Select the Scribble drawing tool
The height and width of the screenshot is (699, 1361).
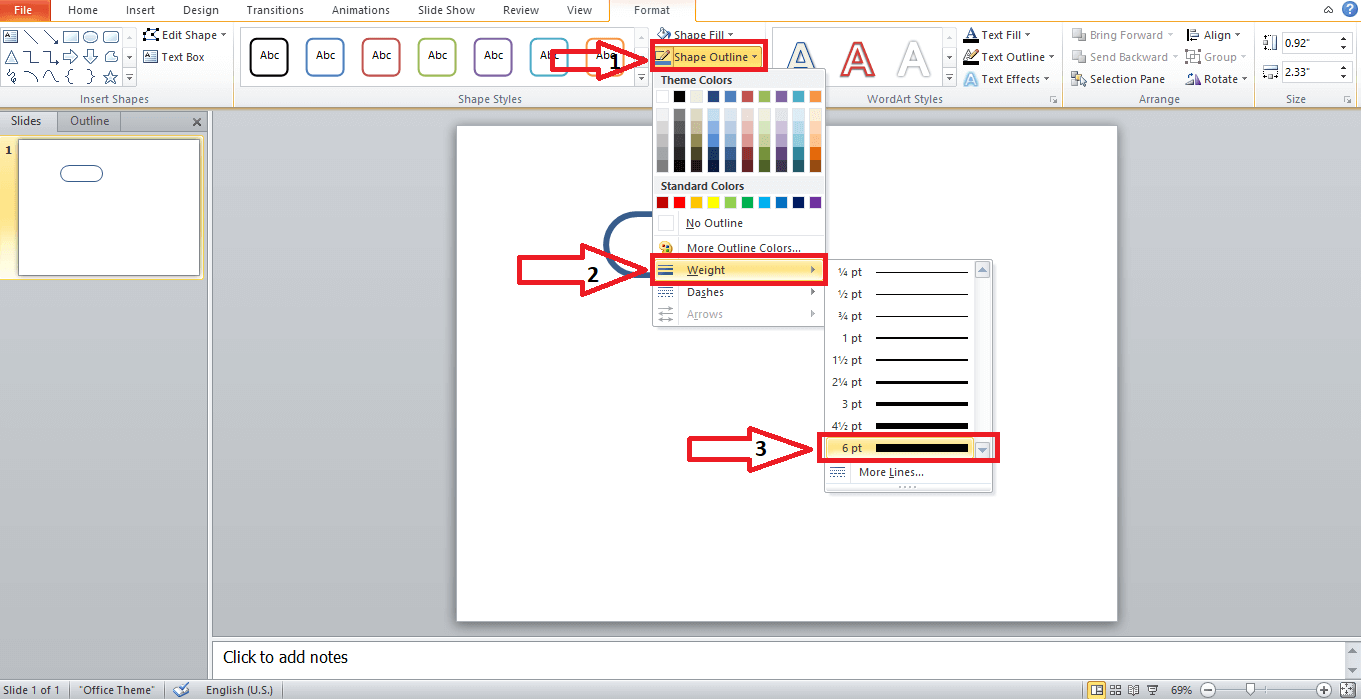pos(11,76)
